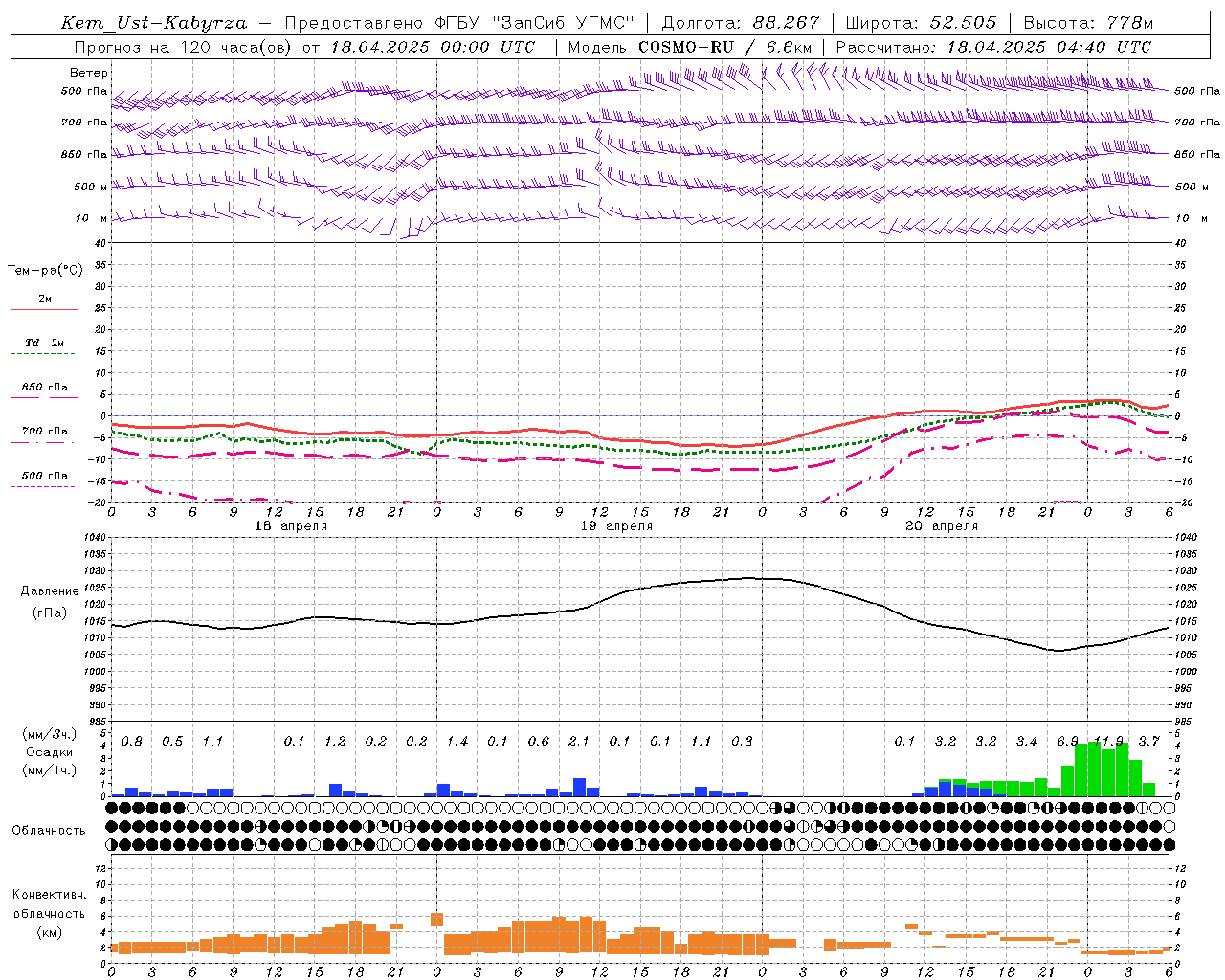The height and width of the screenshot is (980, 1225).
Task: Click the precipitation value '0.6'
Action: coord(539,742)
